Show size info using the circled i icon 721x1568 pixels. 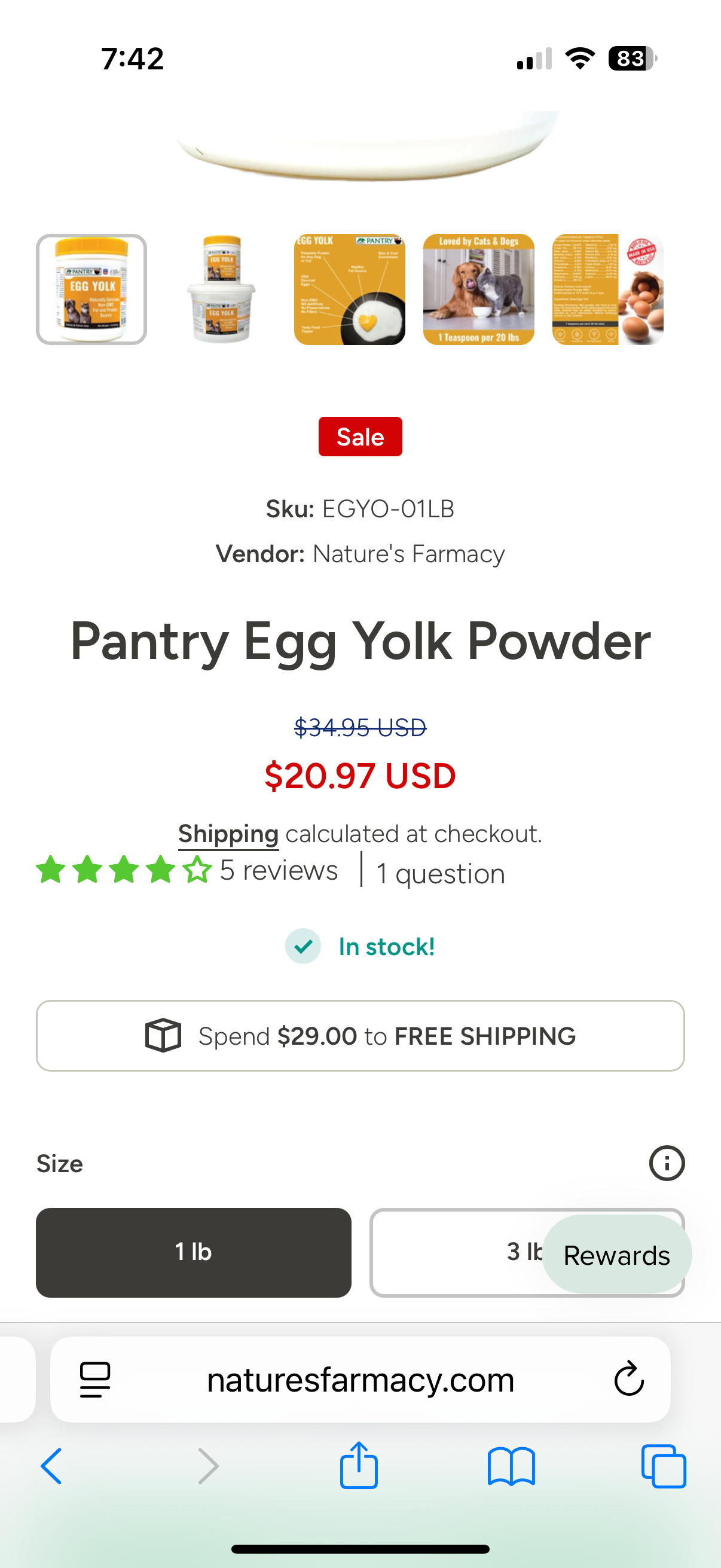click(666, 1163)
